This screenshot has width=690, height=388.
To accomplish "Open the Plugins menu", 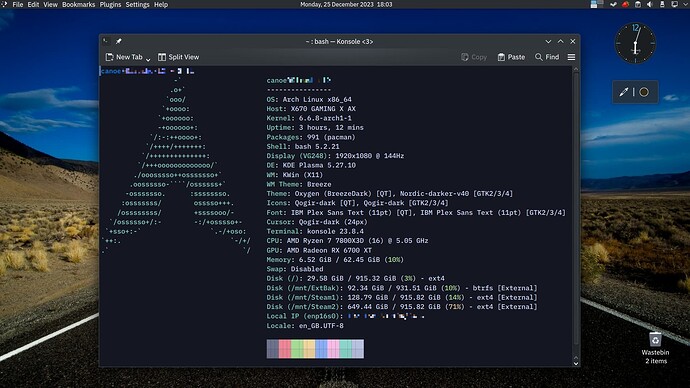I will (110, 4).
